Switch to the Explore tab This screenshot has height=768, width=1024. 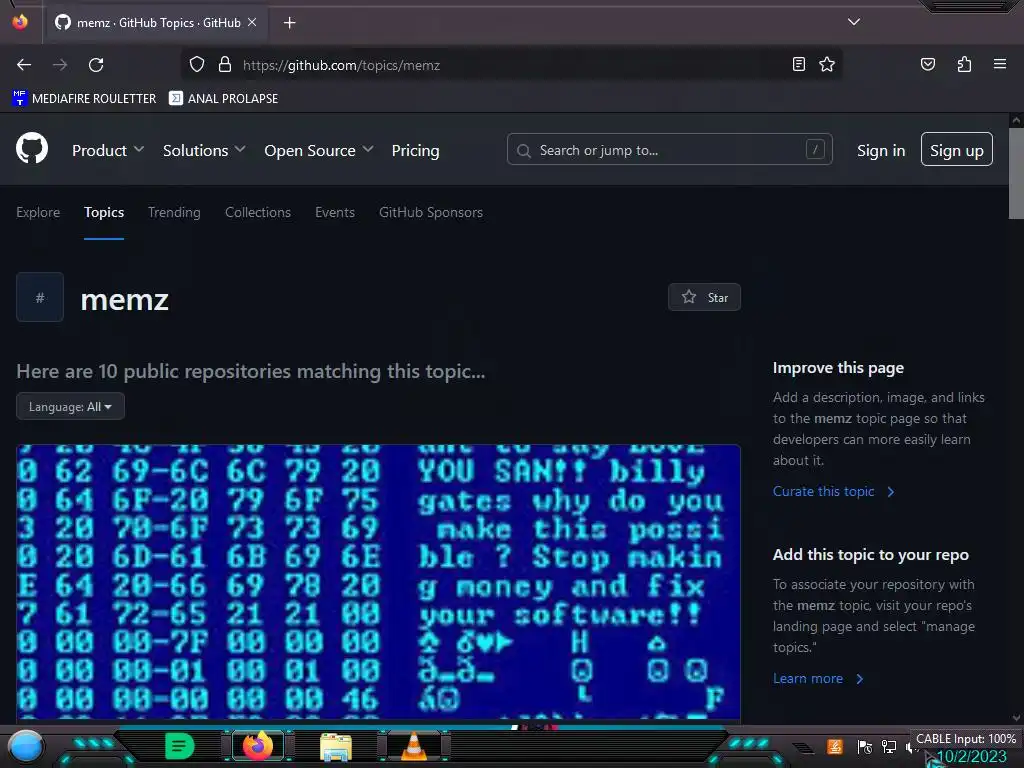click(38, 212)
